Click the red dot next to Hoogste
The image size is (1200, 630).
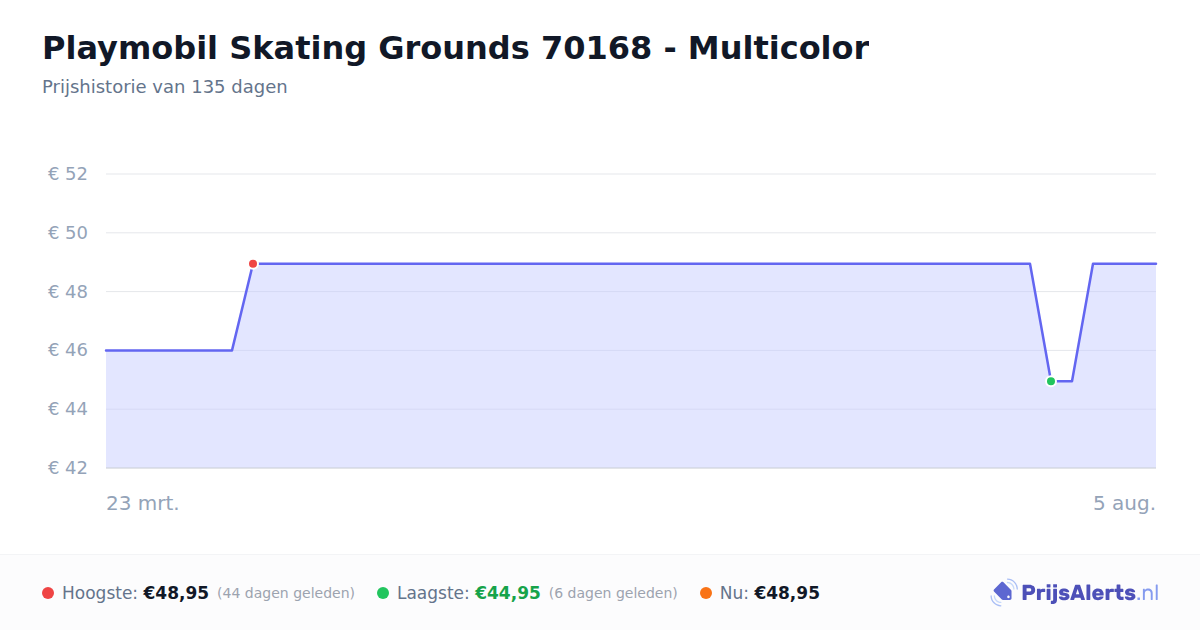click(x=48, y=593)
